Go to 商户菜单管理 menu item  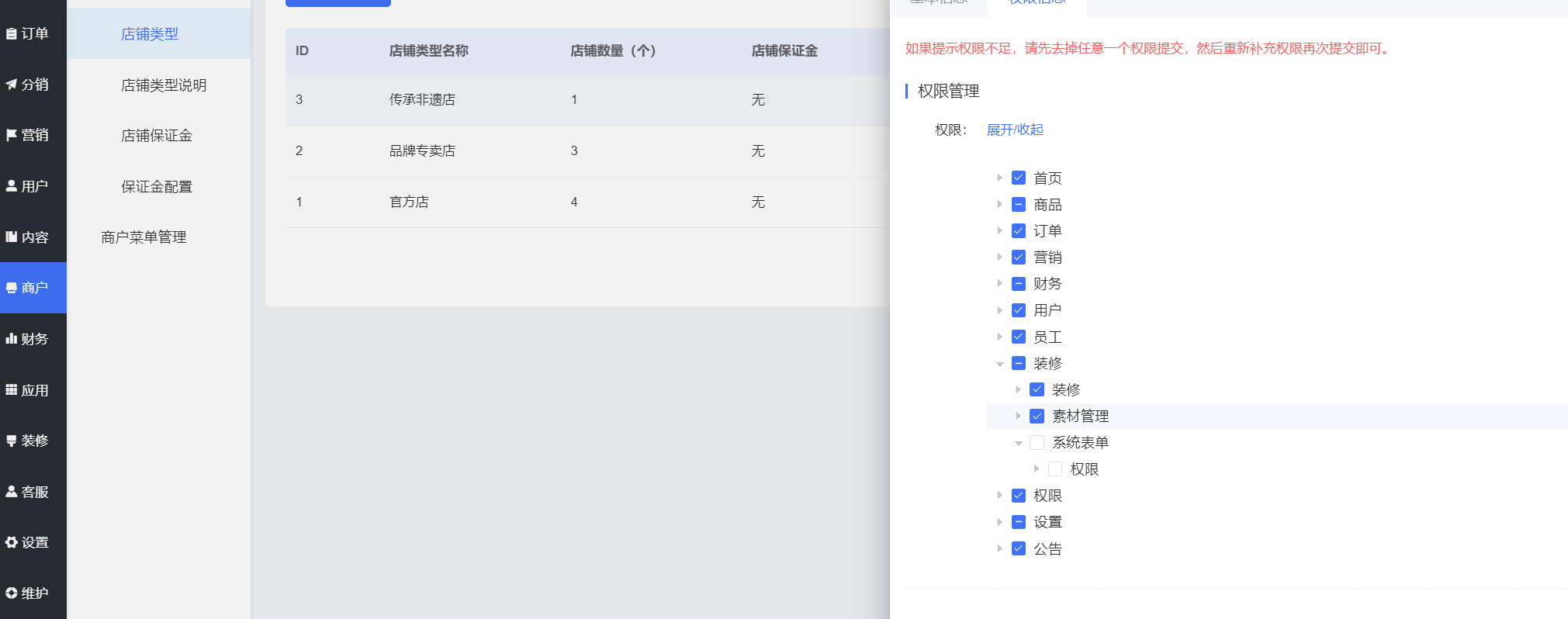pyautogui.click(x=144, y=237)
